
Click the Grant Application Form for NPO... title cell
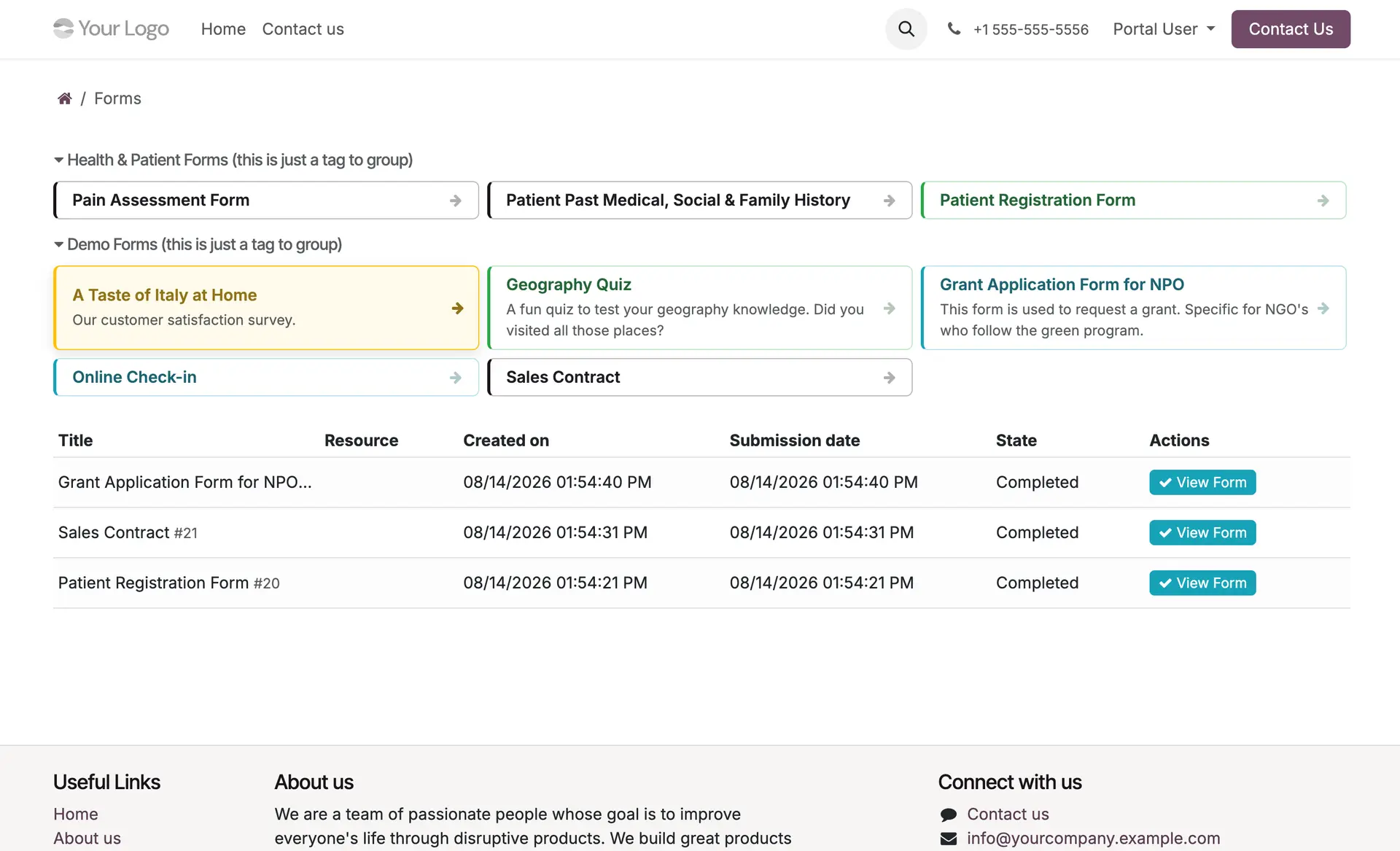point(185,483)
